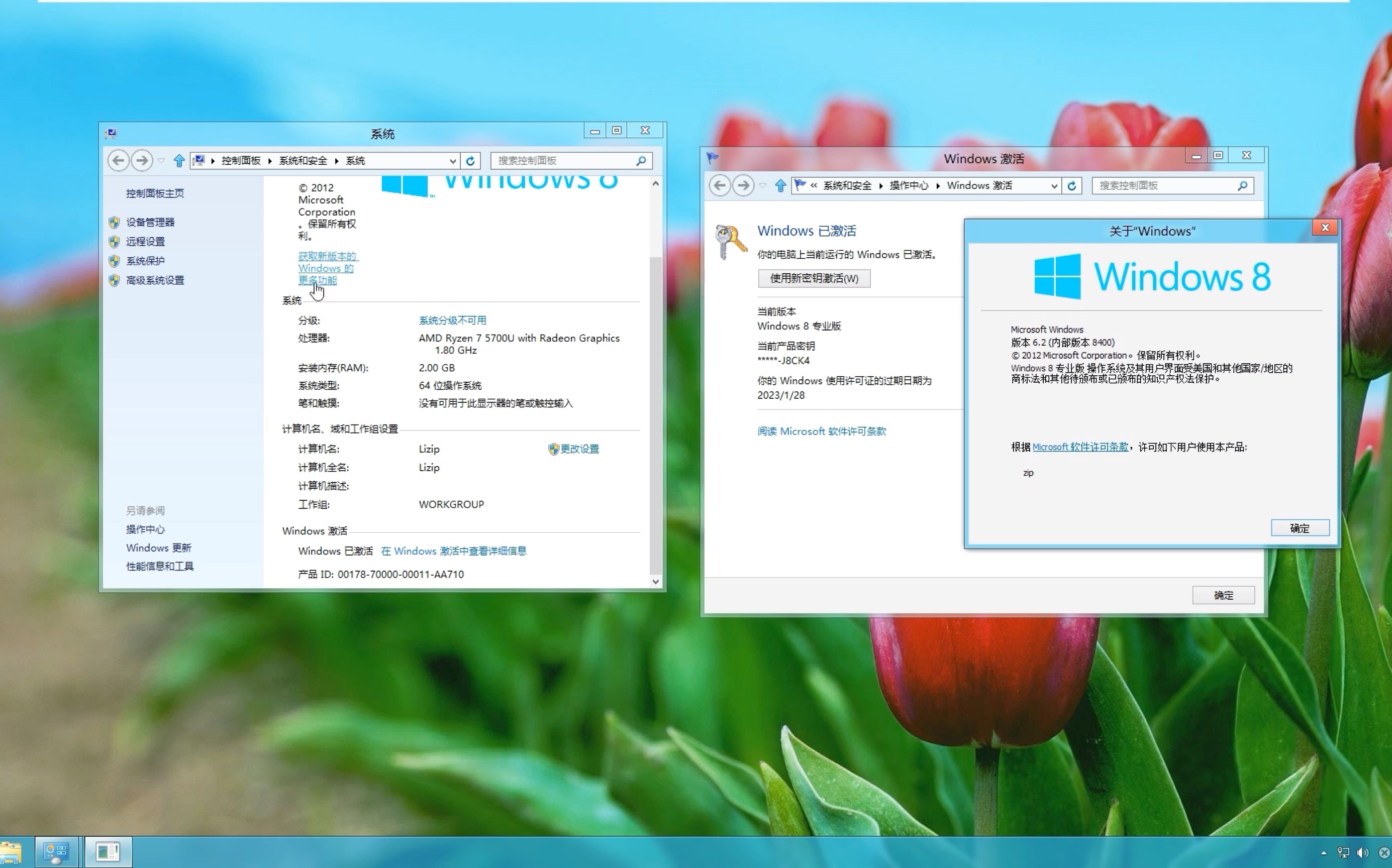Viewport: 1392px width, 868px height.
Task: Click 确定 in the Windows 激活 window
Action: pyautogui.click(x=1224, y=595)
